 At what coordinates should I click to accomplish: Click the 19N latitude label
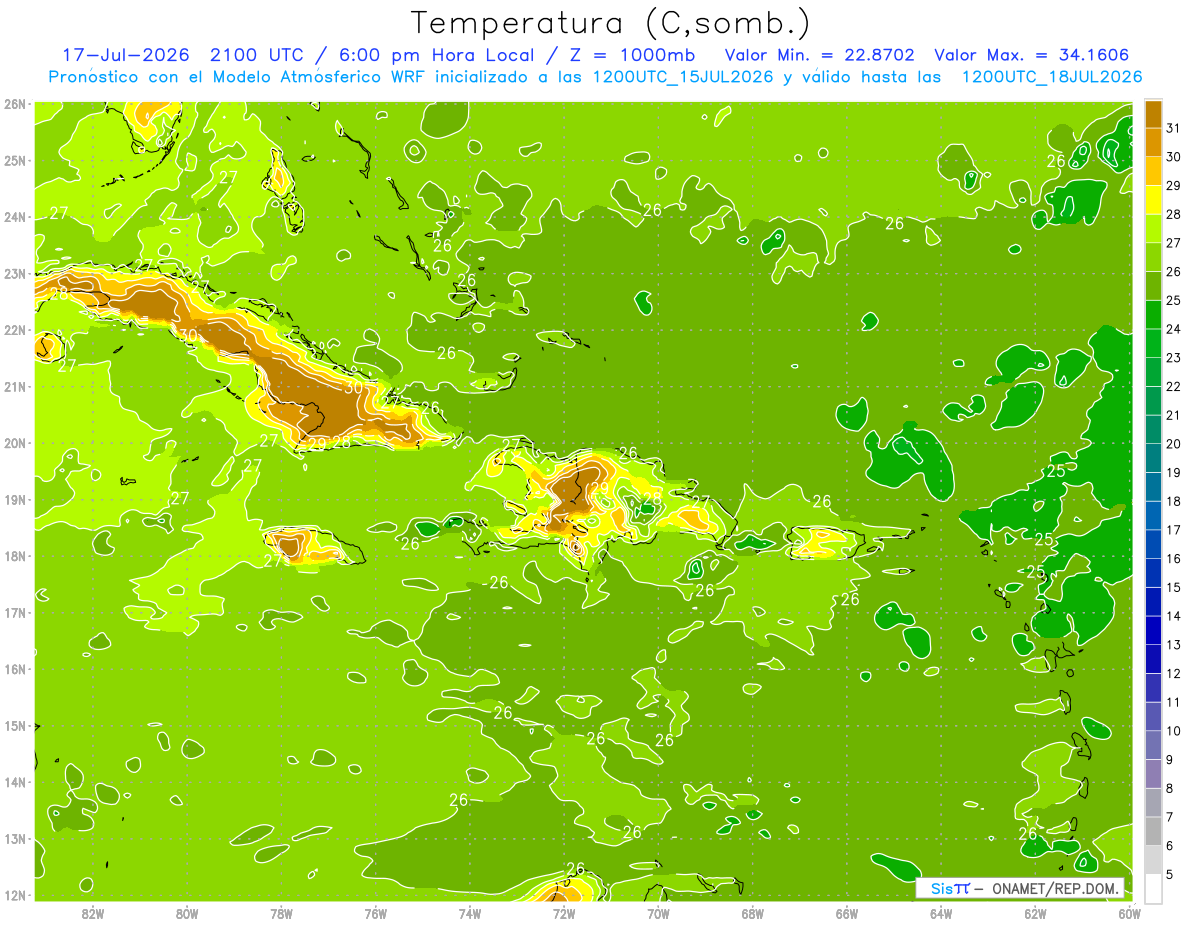(x=14, y=499)
